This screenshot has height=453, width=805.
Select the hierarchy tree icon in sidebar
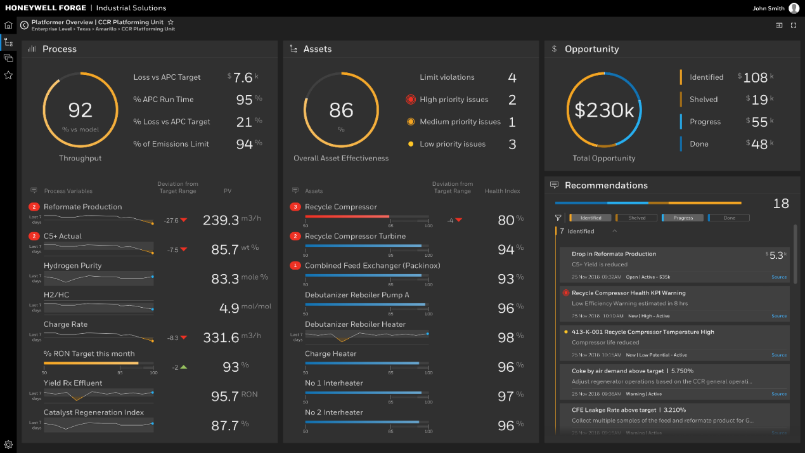(x=8, y=42)
